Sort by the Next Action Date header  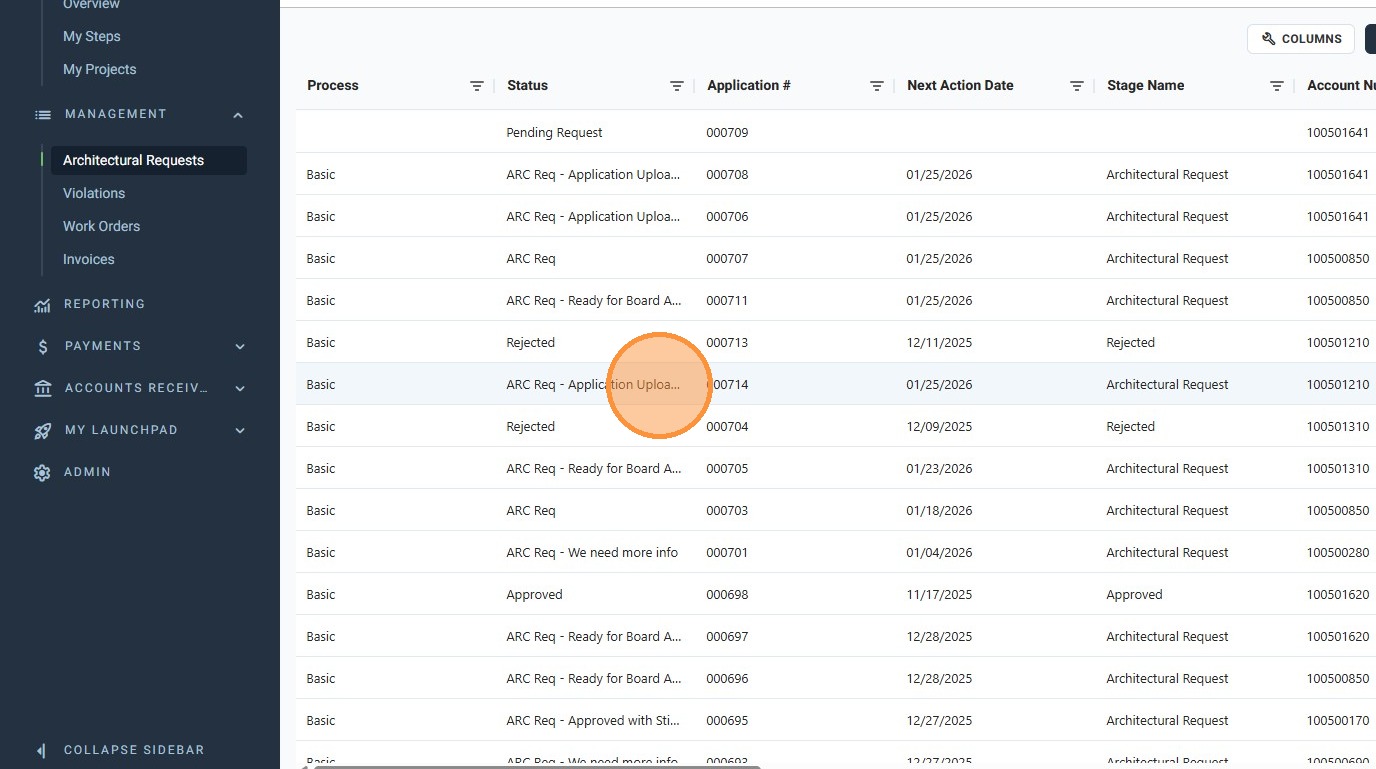pyautogui.click(x=960, y=86)
